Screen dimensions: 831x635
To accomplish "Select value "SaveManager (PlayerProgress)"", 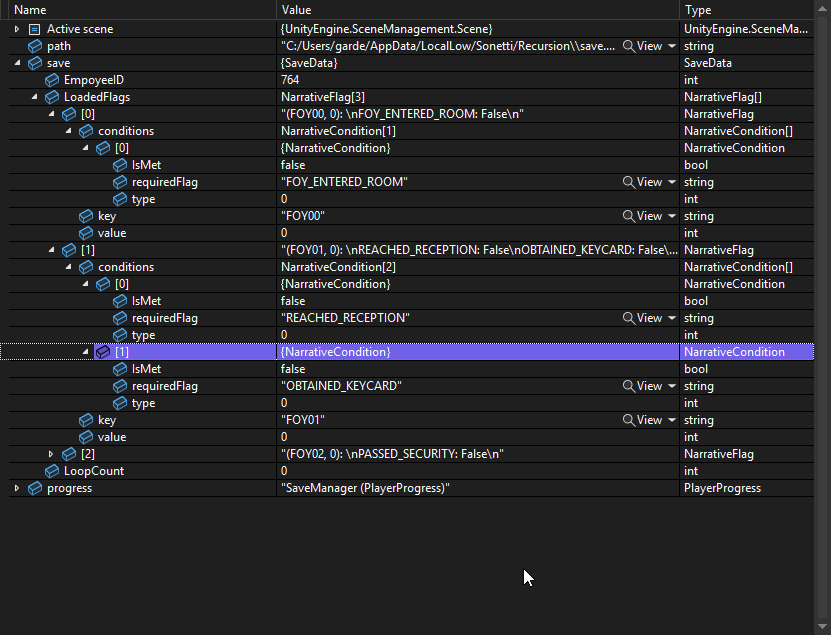I will click(365, 488).
